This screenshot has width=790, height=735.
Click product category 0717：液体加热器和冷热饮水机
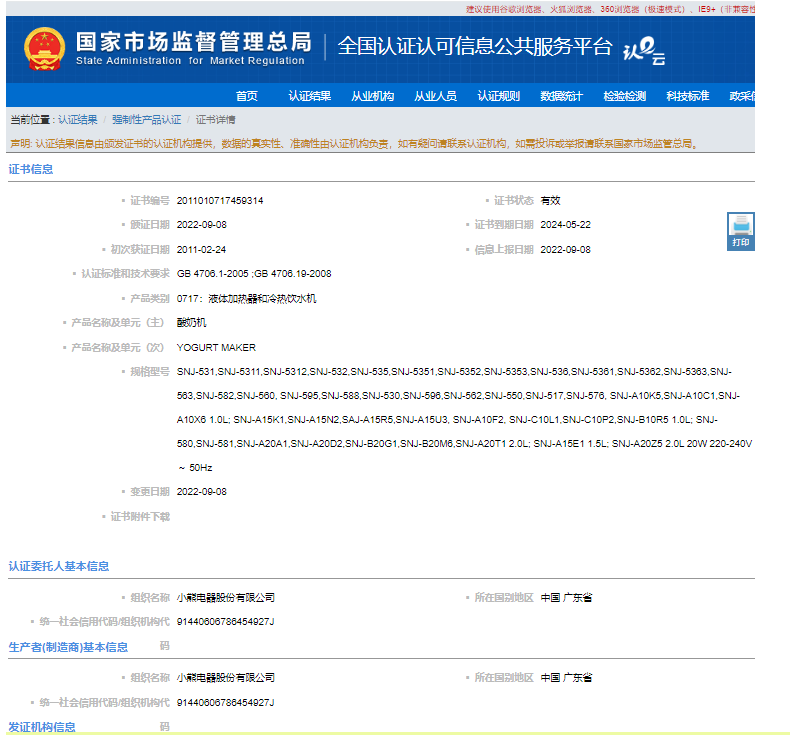coord(246,298)
